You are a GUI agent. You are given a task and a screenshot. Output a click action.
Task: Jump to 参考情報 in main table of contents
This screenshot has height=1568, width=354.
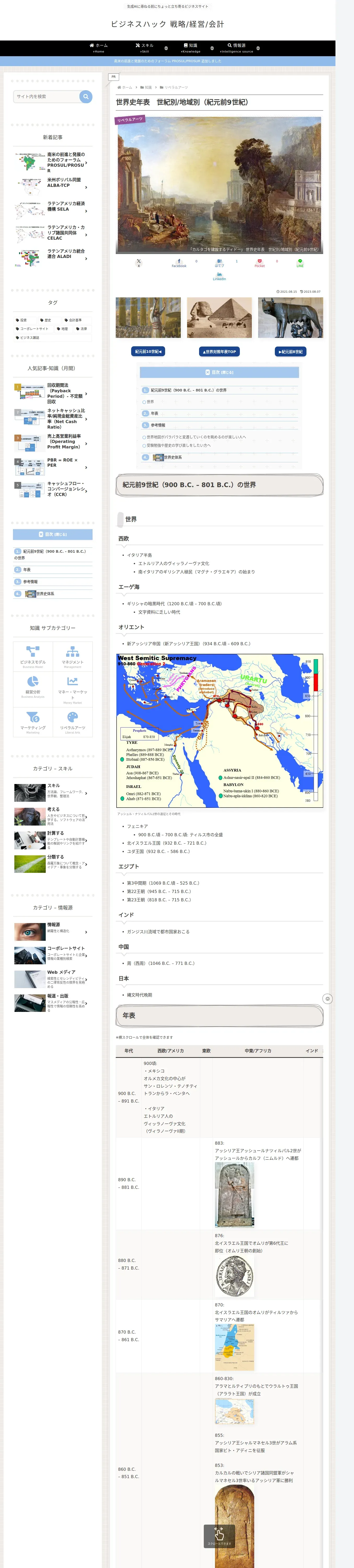(x=158, y=425)
